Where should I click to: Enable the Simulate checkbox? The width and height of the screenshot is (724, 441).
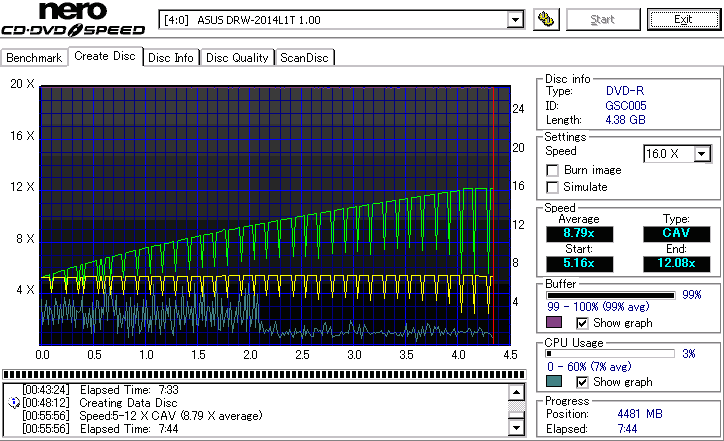click(x=553, y=187)
